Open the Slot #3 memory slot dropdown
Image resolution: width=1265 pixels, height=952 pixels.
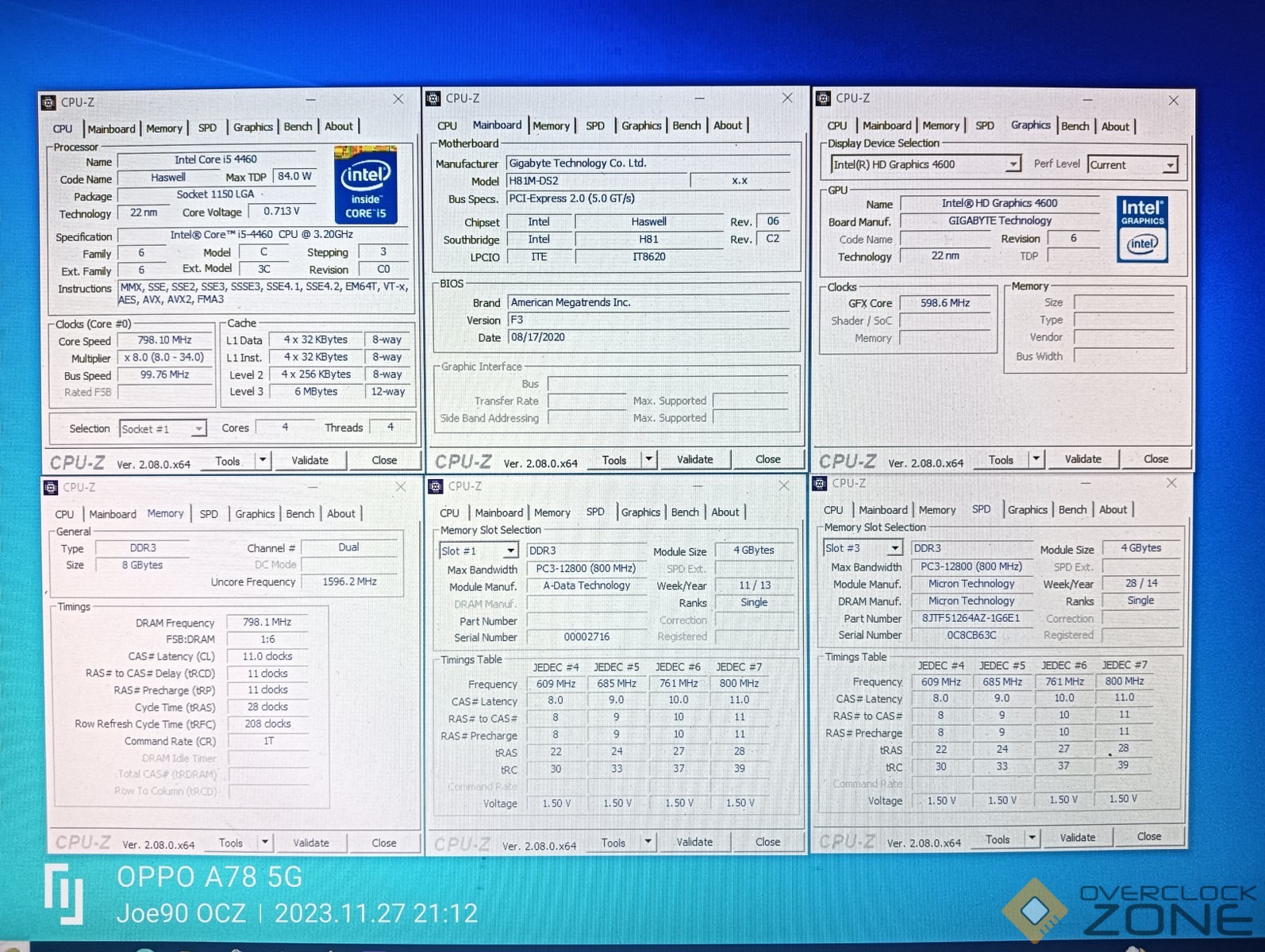click(x=863, y=548)
